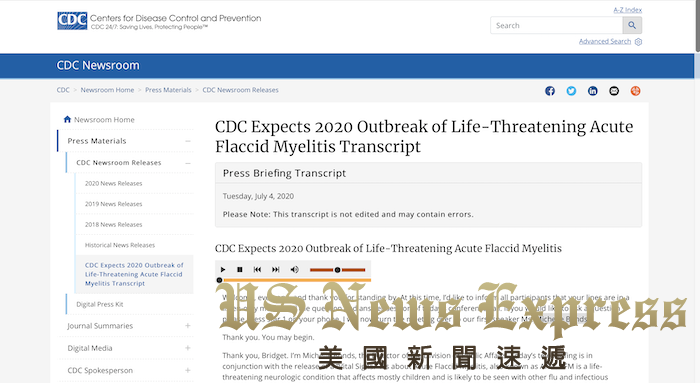
Task: Share page on Facebook
Action: click(550, 91)
